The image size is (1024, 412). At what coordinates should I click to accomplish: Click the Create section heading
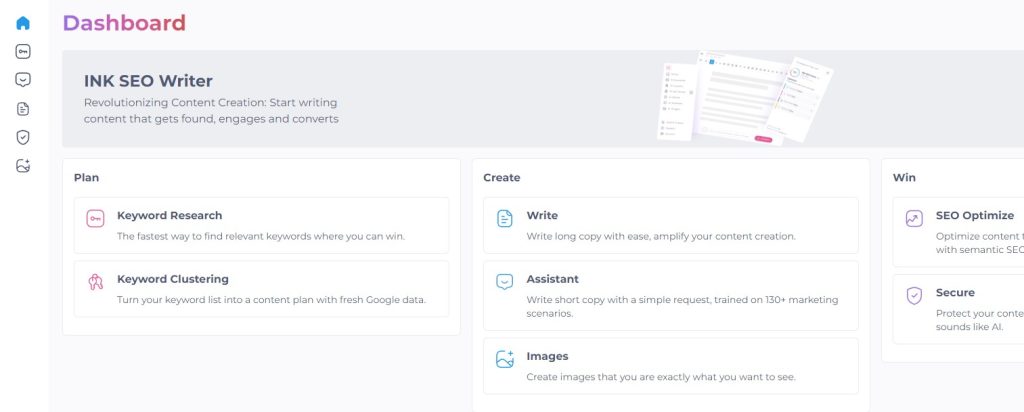click(x=502, y=178)
